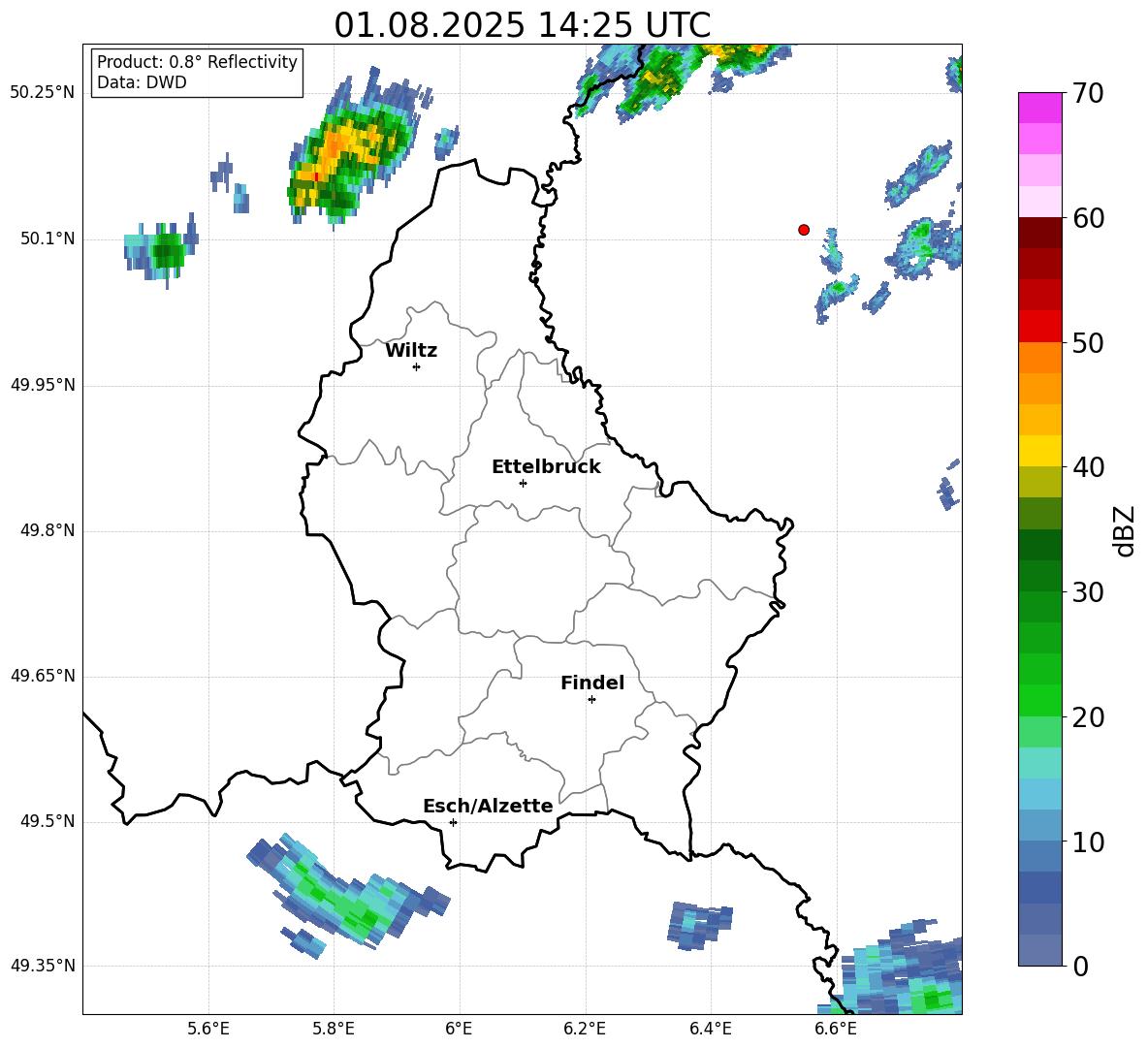Pick the bright red colorbar swatch above 50
Viewport: 1148px width, 1048px height.
[x=1040, y=326]
